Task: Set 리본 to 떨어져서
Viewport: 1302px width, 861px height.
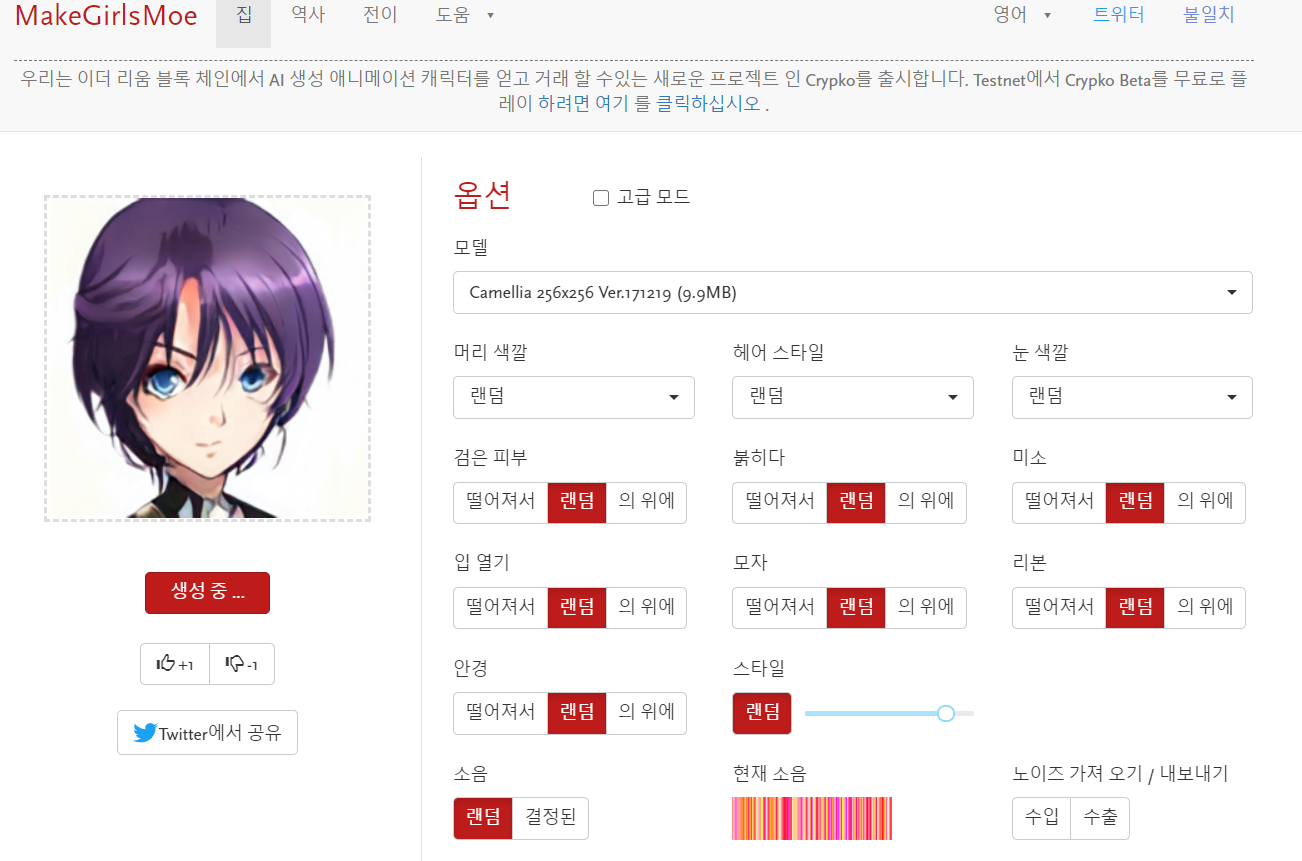Action: pyautogui.click(x=1059, y=607)
